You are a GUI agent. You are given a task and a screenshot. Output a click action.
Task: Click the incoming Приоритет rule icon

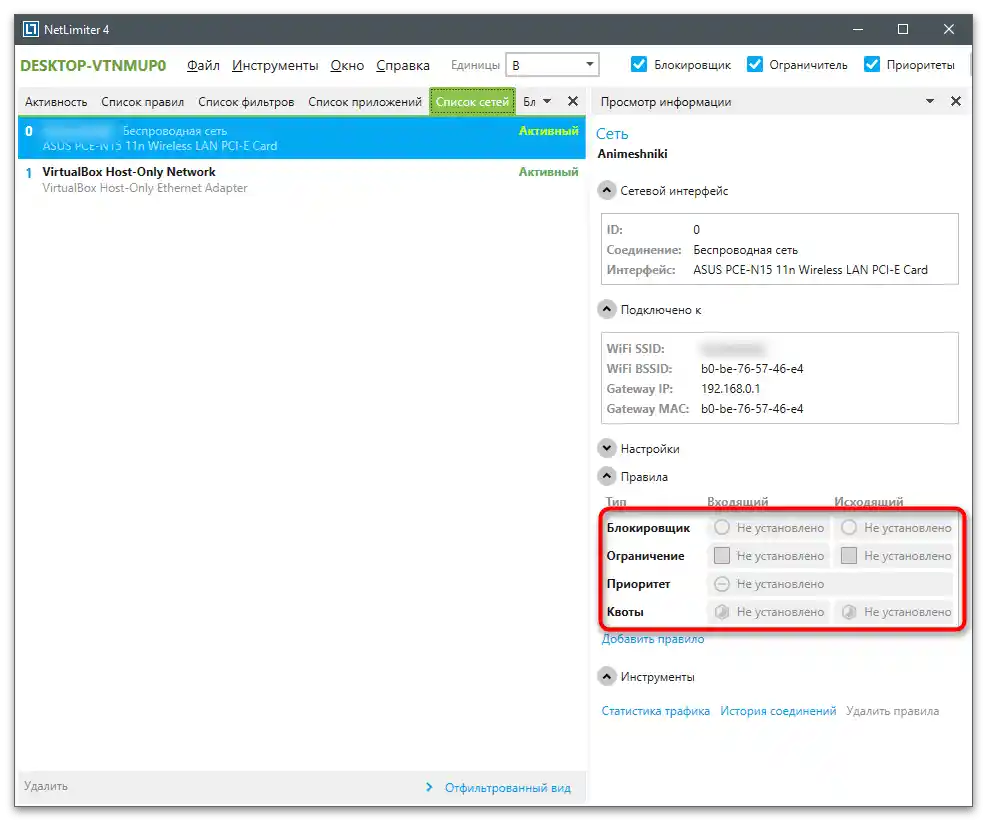pyautogui.click(x=722, y=584)
